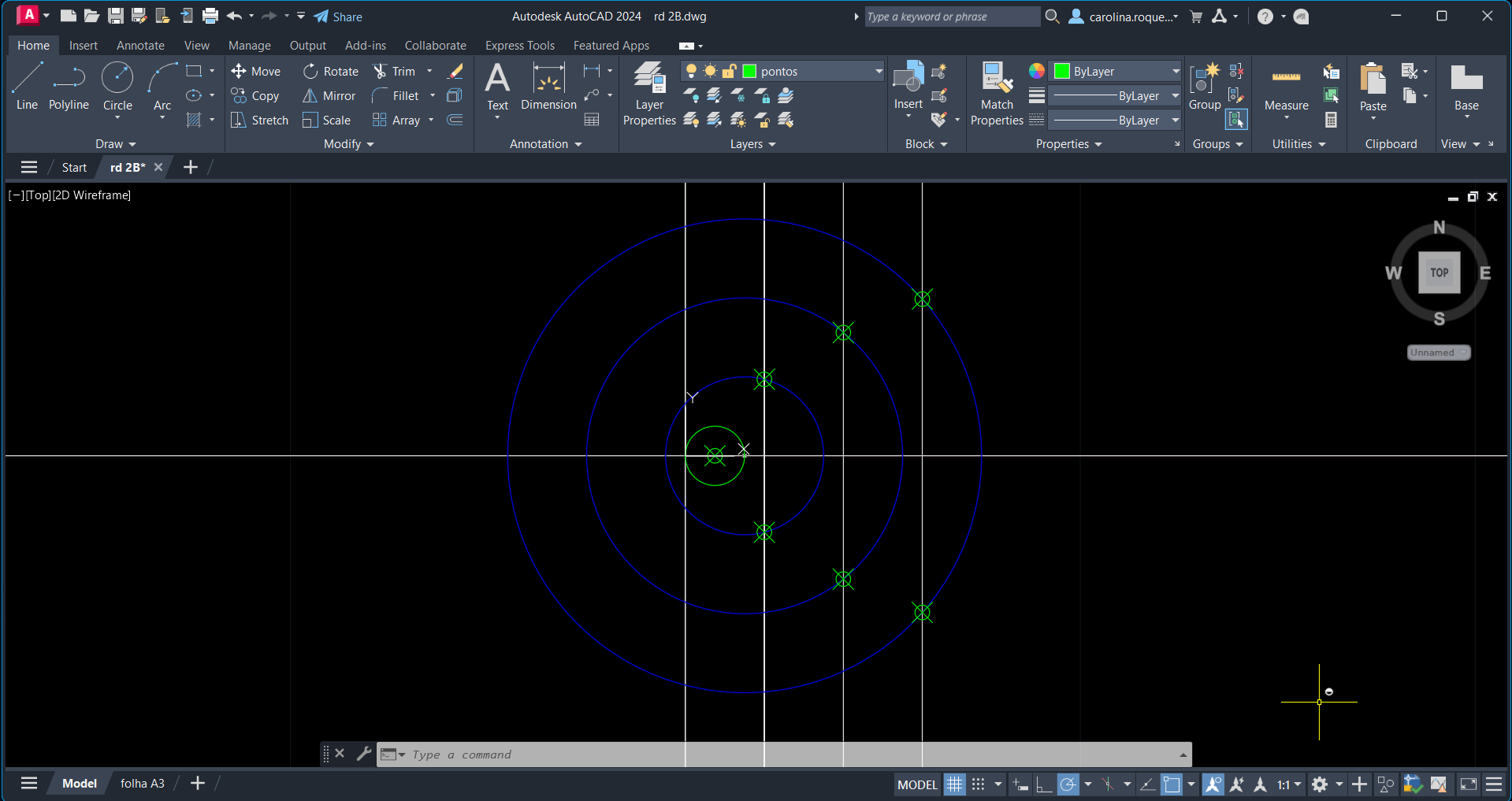Click the Erase tool icon
This screenshot has height=801, width=1512.
click(455, 72)
